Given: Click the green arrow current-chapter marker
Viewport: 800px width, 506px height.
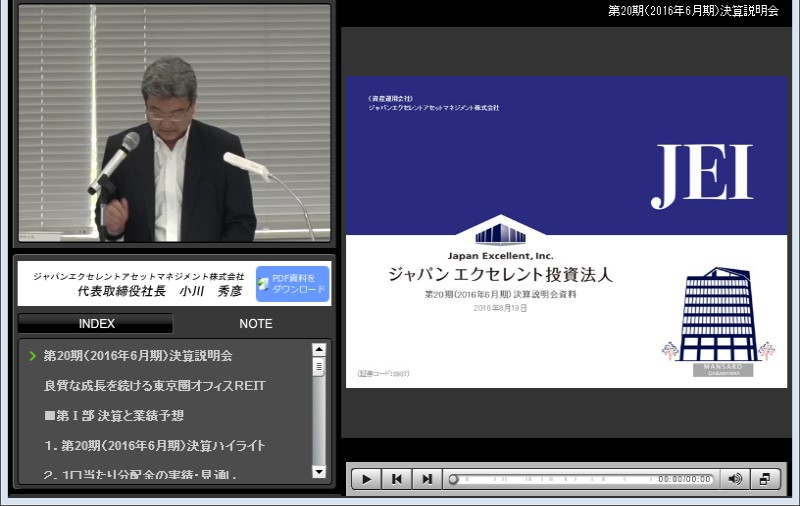Looking at the screenshot, I should coord(33,356).
